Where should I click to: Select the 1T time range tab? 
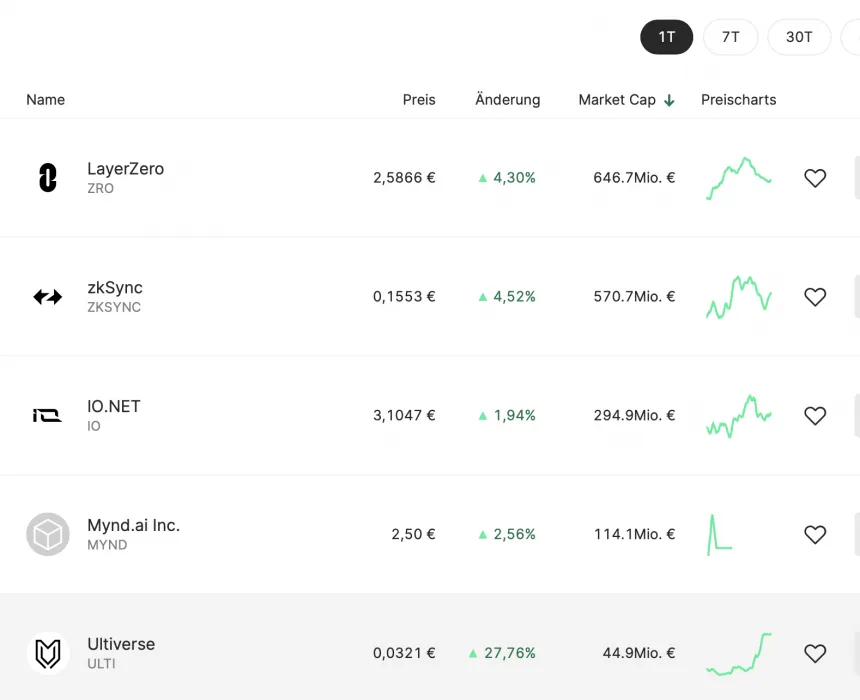click(666, 37)
